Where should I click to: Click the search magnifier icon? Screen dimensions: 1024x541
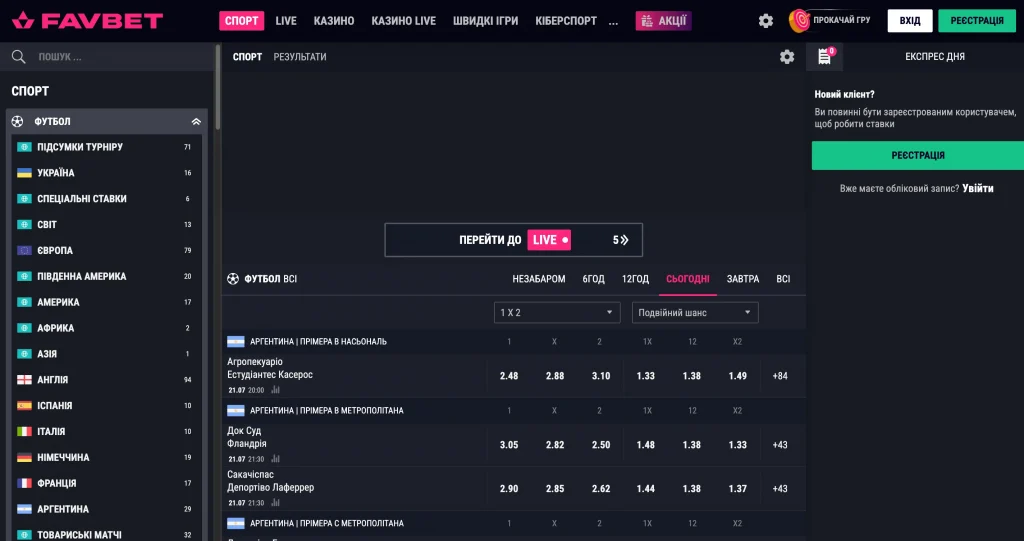pyautogui.click(x=18, y=57)
